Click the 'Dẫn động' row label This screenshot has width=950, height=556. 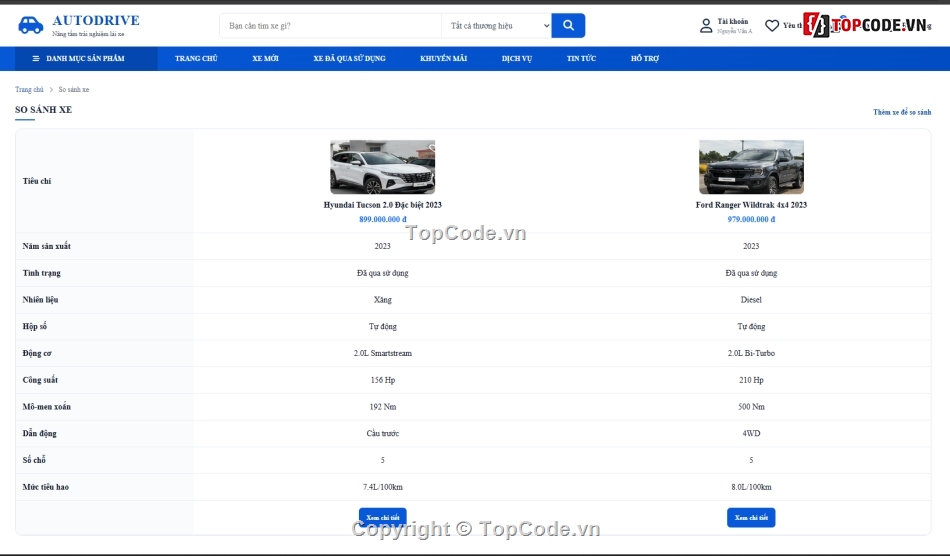[39, 434]
